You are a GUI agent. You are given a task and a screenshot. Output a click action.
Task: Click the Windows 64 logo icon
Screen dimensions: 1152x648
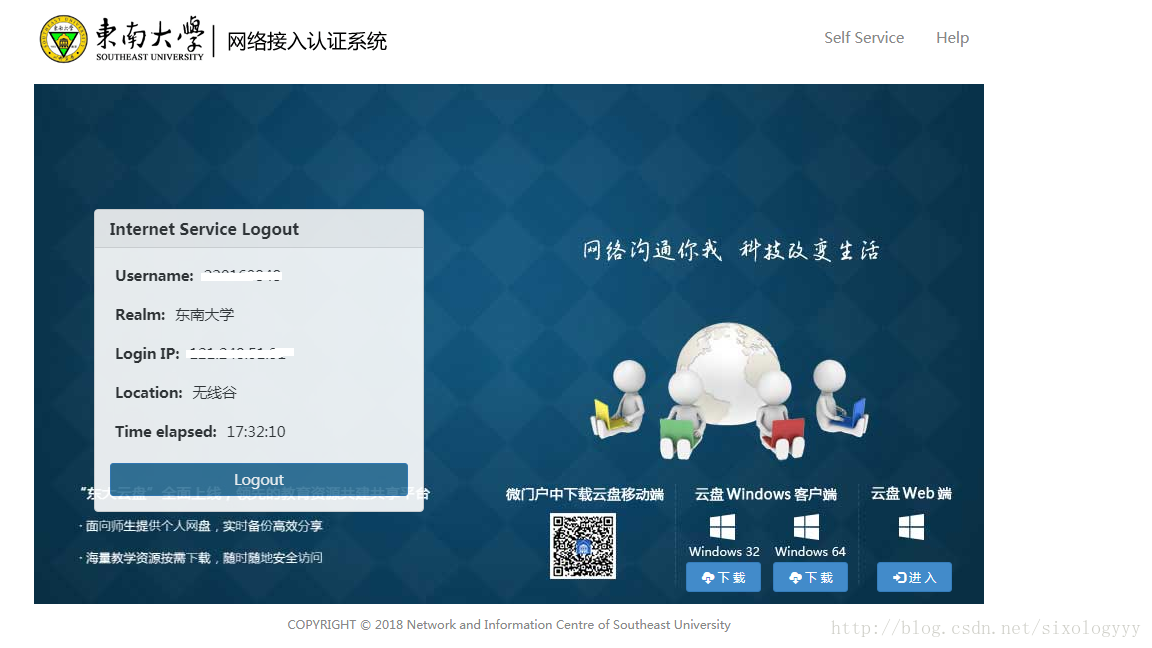(806, 527)
